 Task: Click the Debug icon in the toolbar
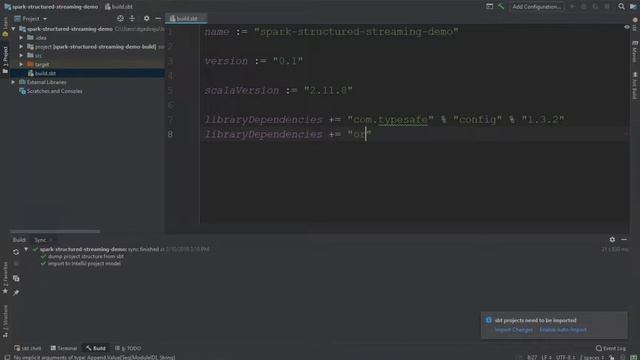click(x=584, y=7)
